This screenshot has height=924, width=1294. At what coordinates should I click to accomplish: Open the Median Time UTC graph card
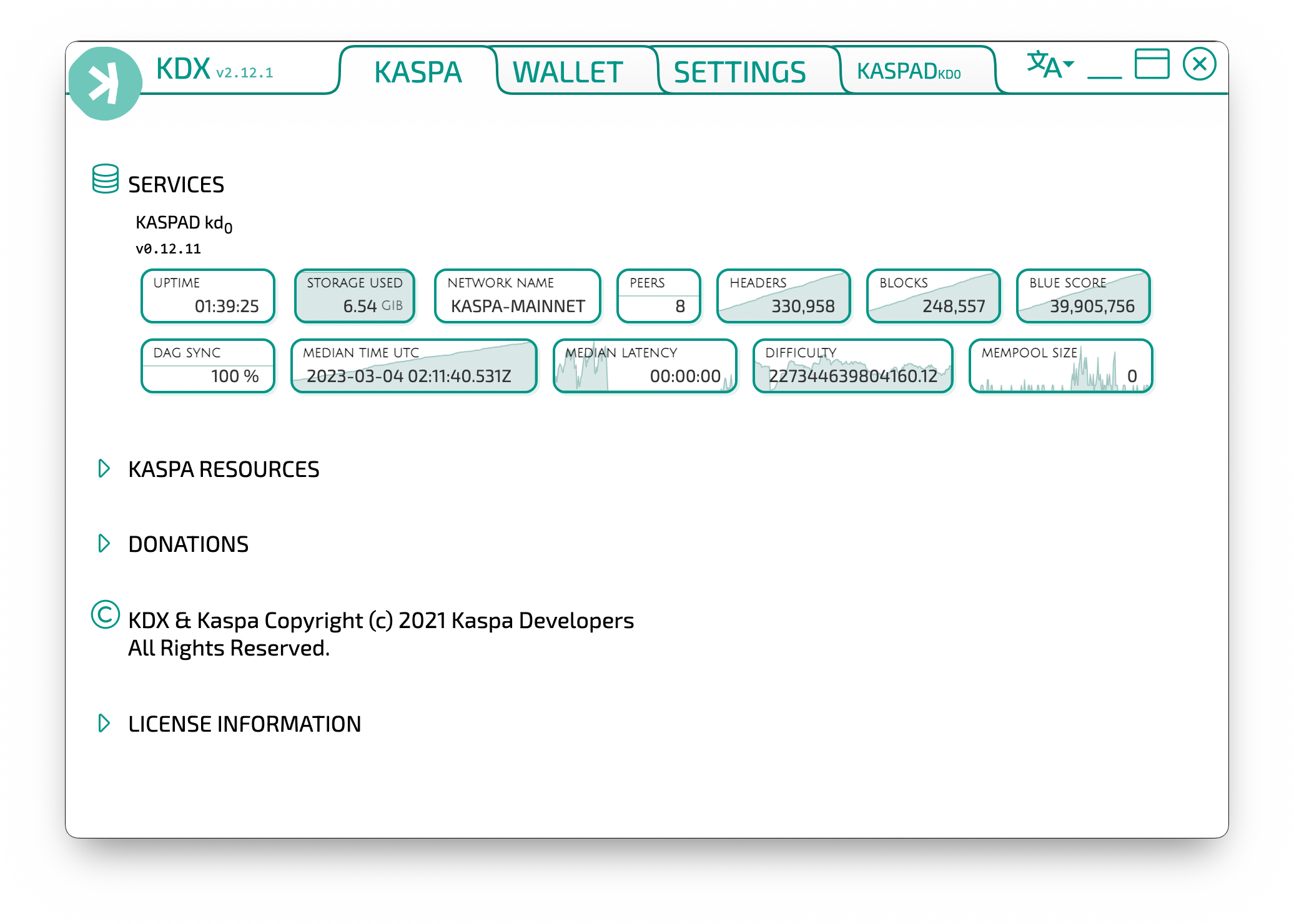(x=413, y=366)
